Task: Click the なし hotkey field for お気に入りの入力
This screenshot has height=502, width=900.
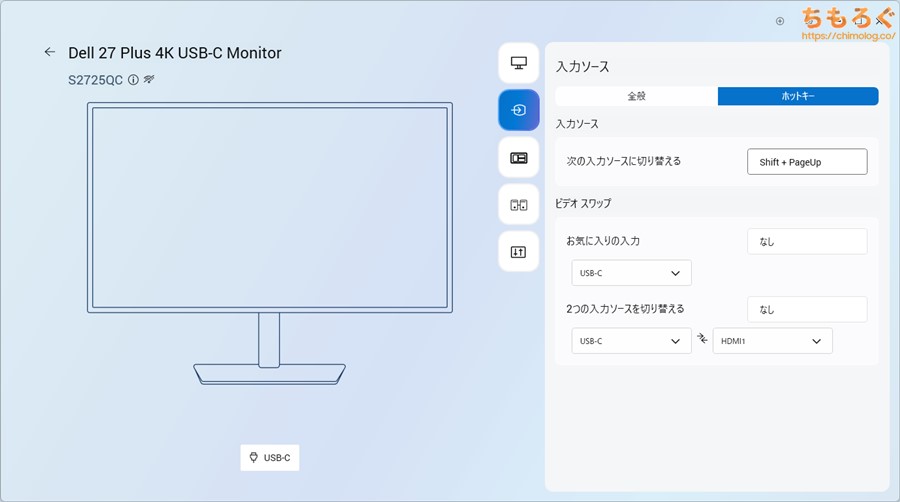Action: pyautogui.click(x=807, y=241)
